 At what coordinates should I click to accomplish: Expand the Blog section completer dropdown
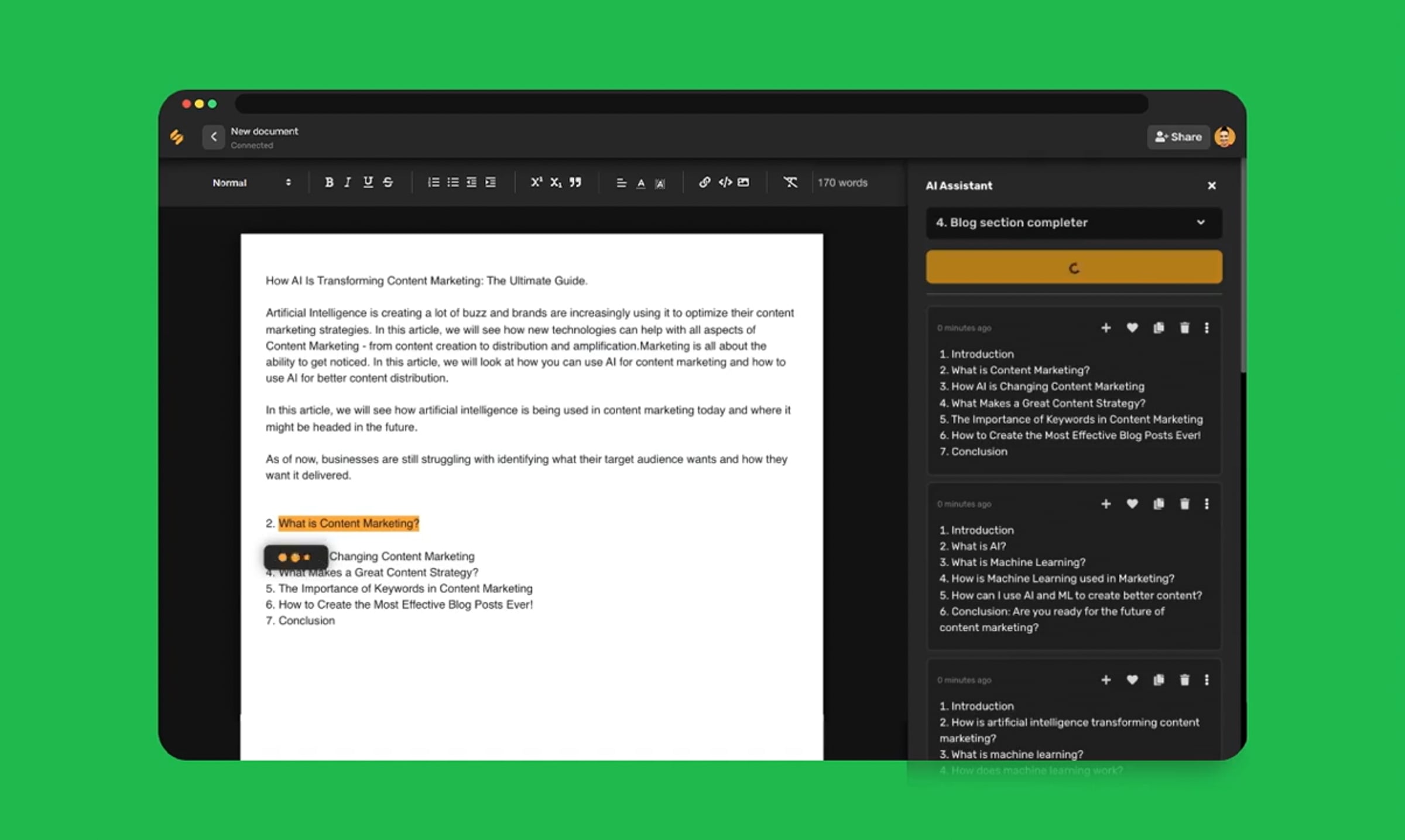click(1074, 222)
